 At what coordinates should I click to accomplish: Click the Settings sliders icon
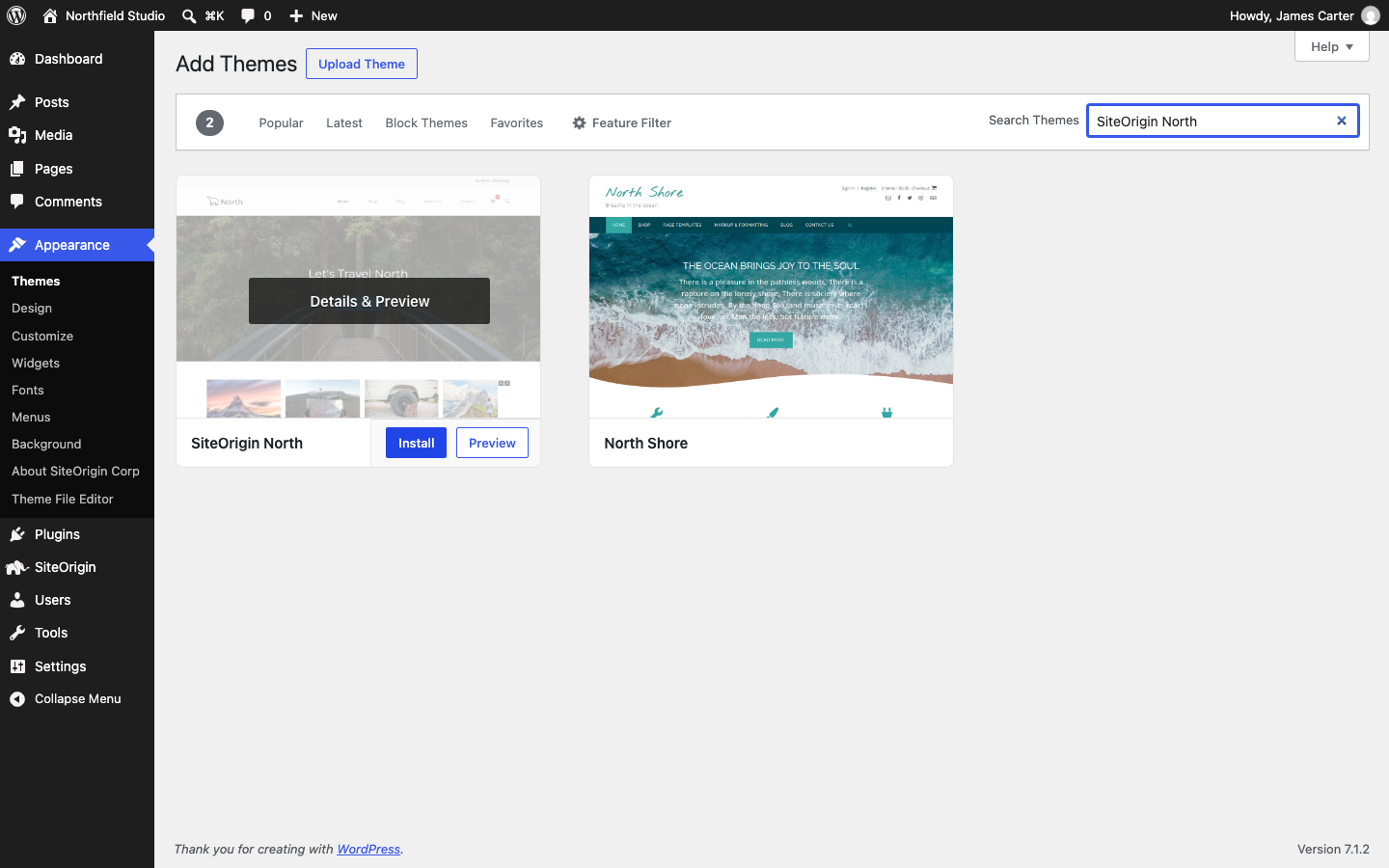[17, 666]
